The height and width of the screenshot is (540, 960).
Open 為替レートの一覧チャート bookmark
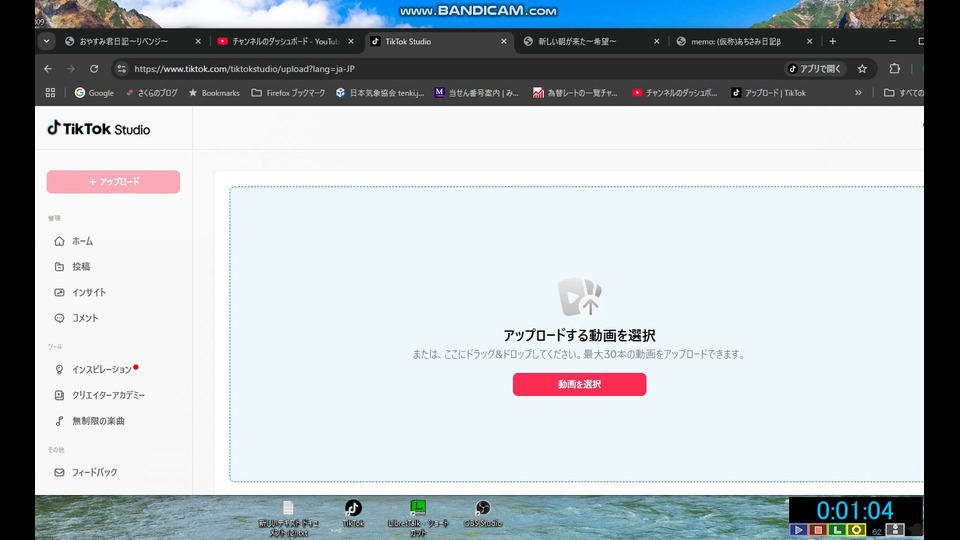(x=575, y=93)
